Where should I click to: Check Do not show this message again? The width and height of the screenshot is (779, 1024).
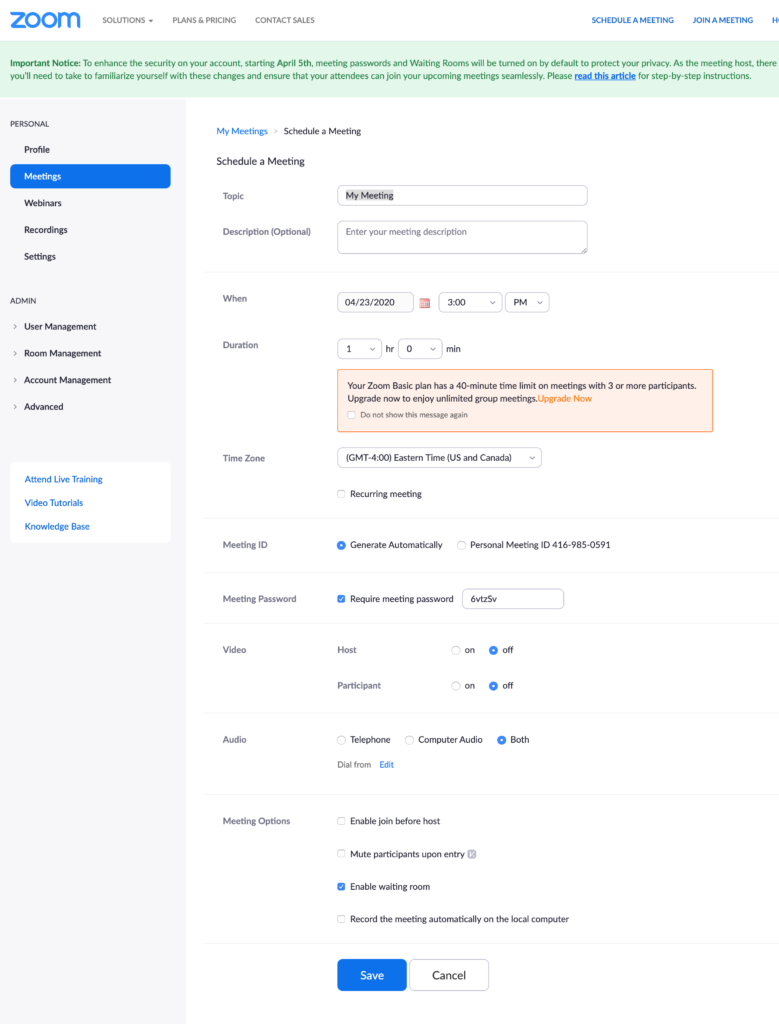pyautogui.click(x=351, y=415)
